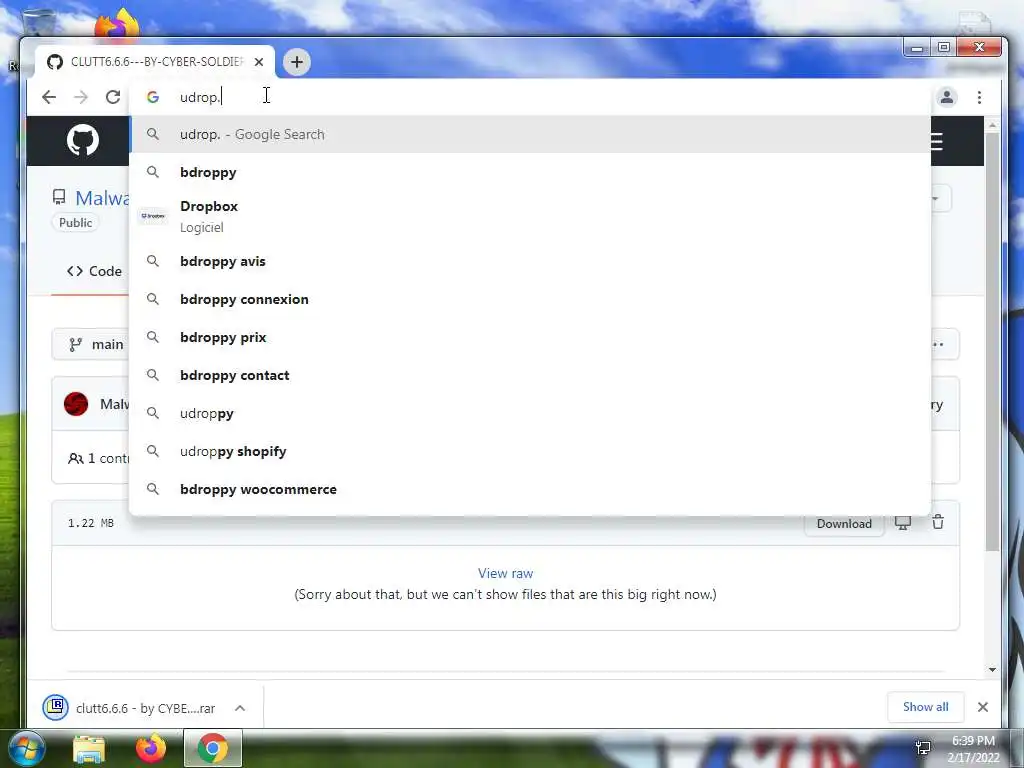Open GitHub hamburger menu
Image resolution: width=1024 pixels, height=768 pixels.
937,141
